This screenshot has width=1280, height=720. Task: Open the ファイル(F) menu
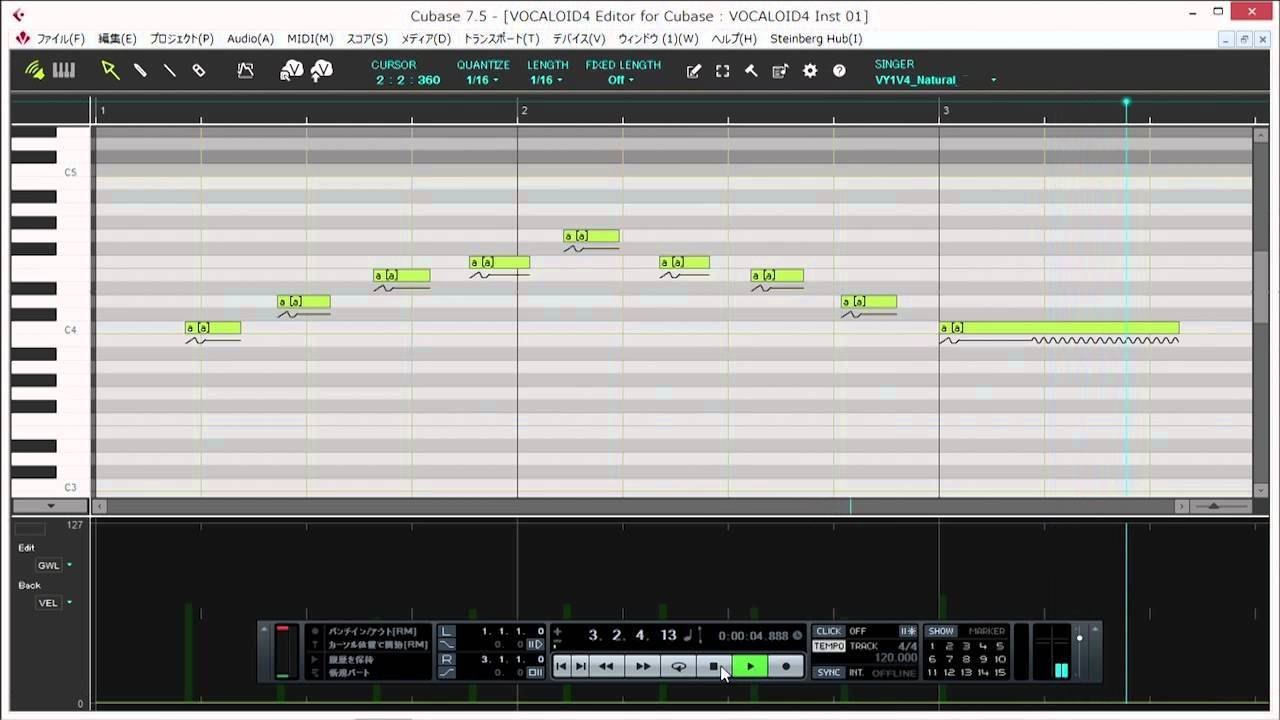60,39
